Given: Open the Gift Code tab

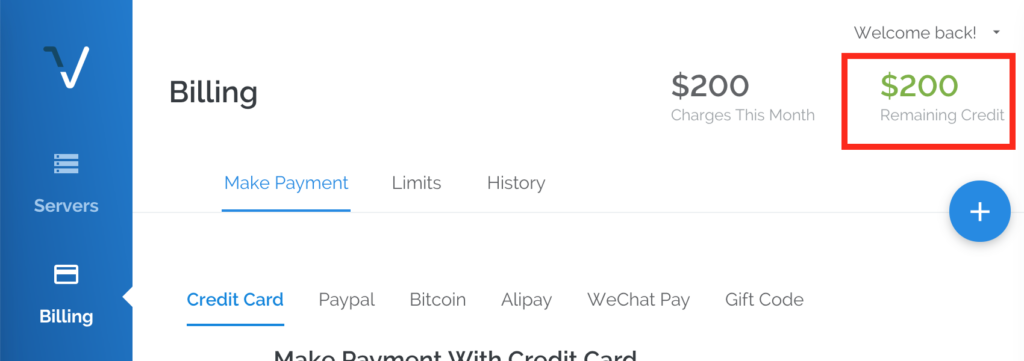Looking at the screenshot, I should (x=764, y=300).
